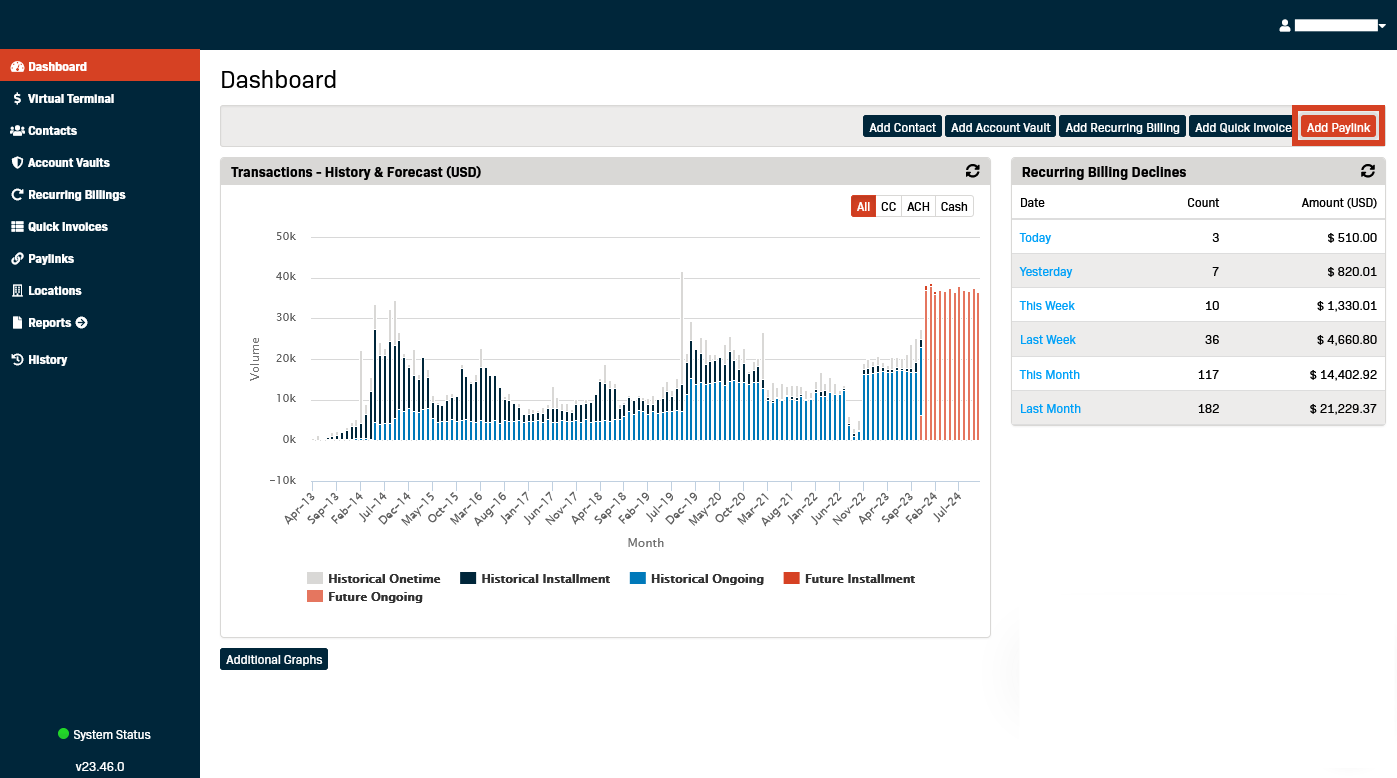Click the History clock icon
Image resolution: width=1397 pixels, height=778 pixels.
[x=17, y=360]
